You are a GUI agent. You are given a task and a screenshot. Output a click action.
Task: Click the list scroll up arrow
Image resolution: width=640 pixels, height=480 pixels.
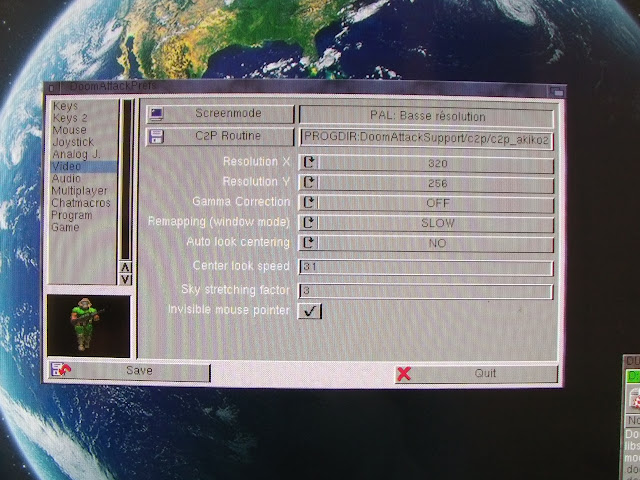click(125, 267)
